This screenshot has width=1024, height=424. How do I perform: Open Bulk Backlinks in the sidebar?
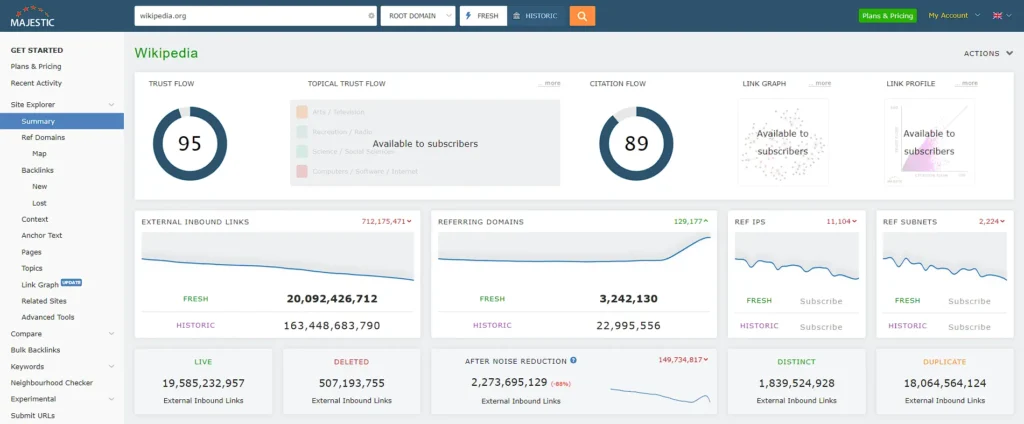[35, 350]
